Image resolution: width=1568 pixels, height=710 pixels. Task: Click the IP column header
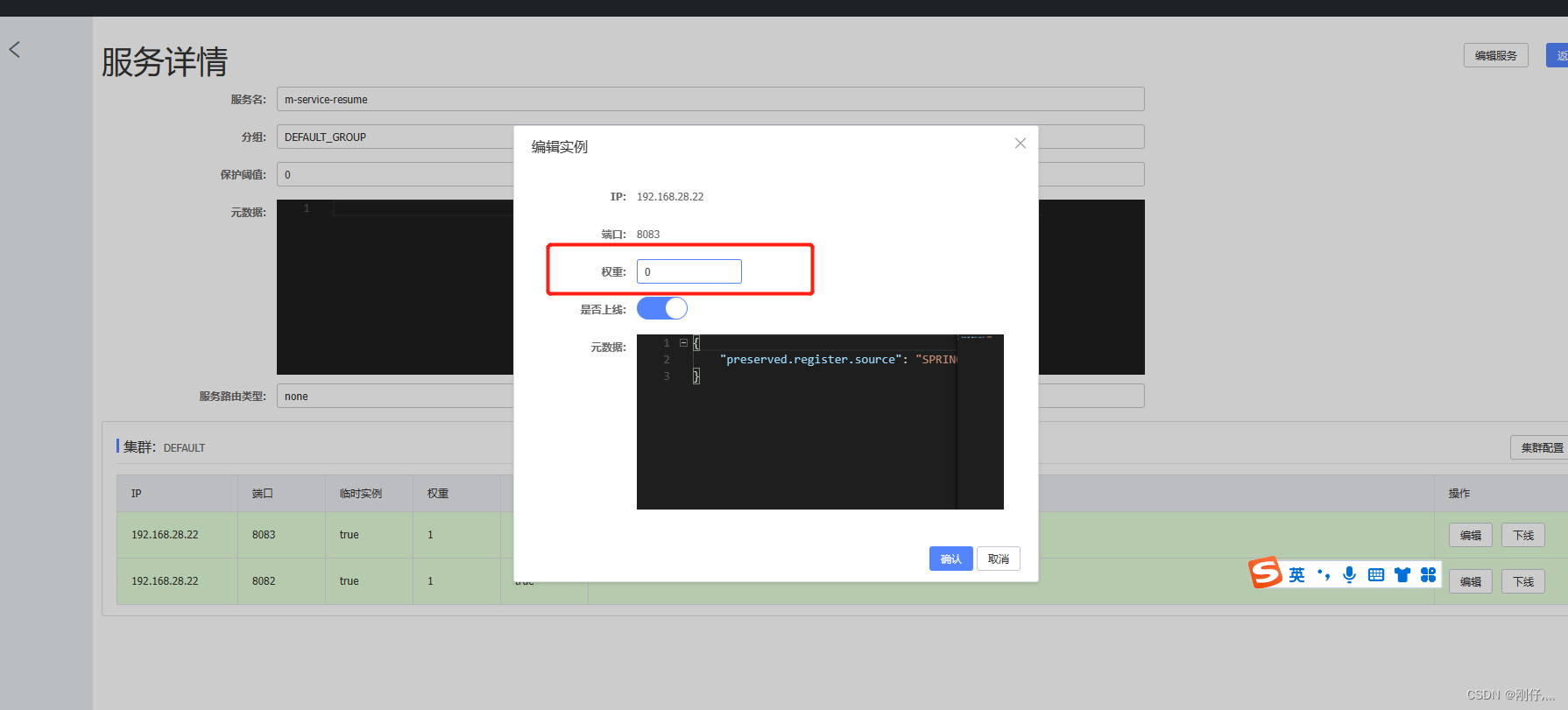tap(177, 494)
